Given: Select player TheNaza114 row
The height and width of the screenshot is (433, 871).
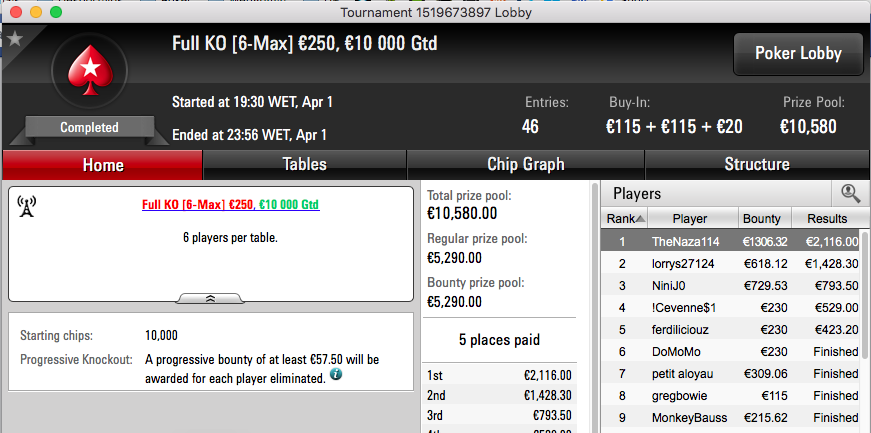Looking at the screenshot, I should click(730, 242).
